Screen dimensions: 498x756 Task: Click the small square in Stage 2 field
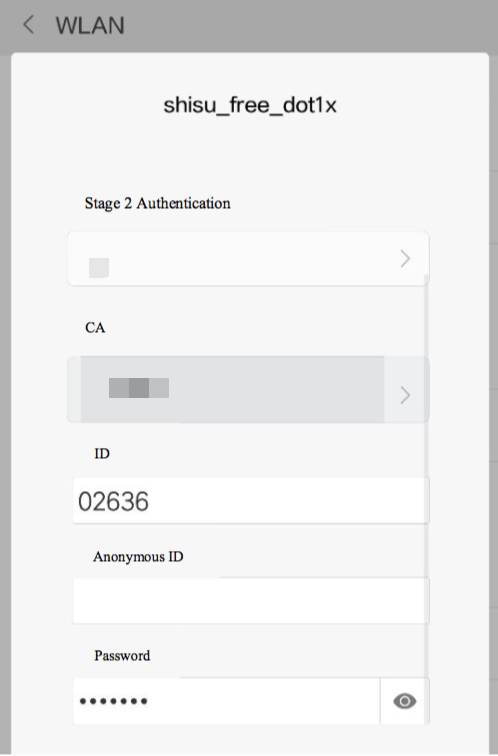click(99, 268)
